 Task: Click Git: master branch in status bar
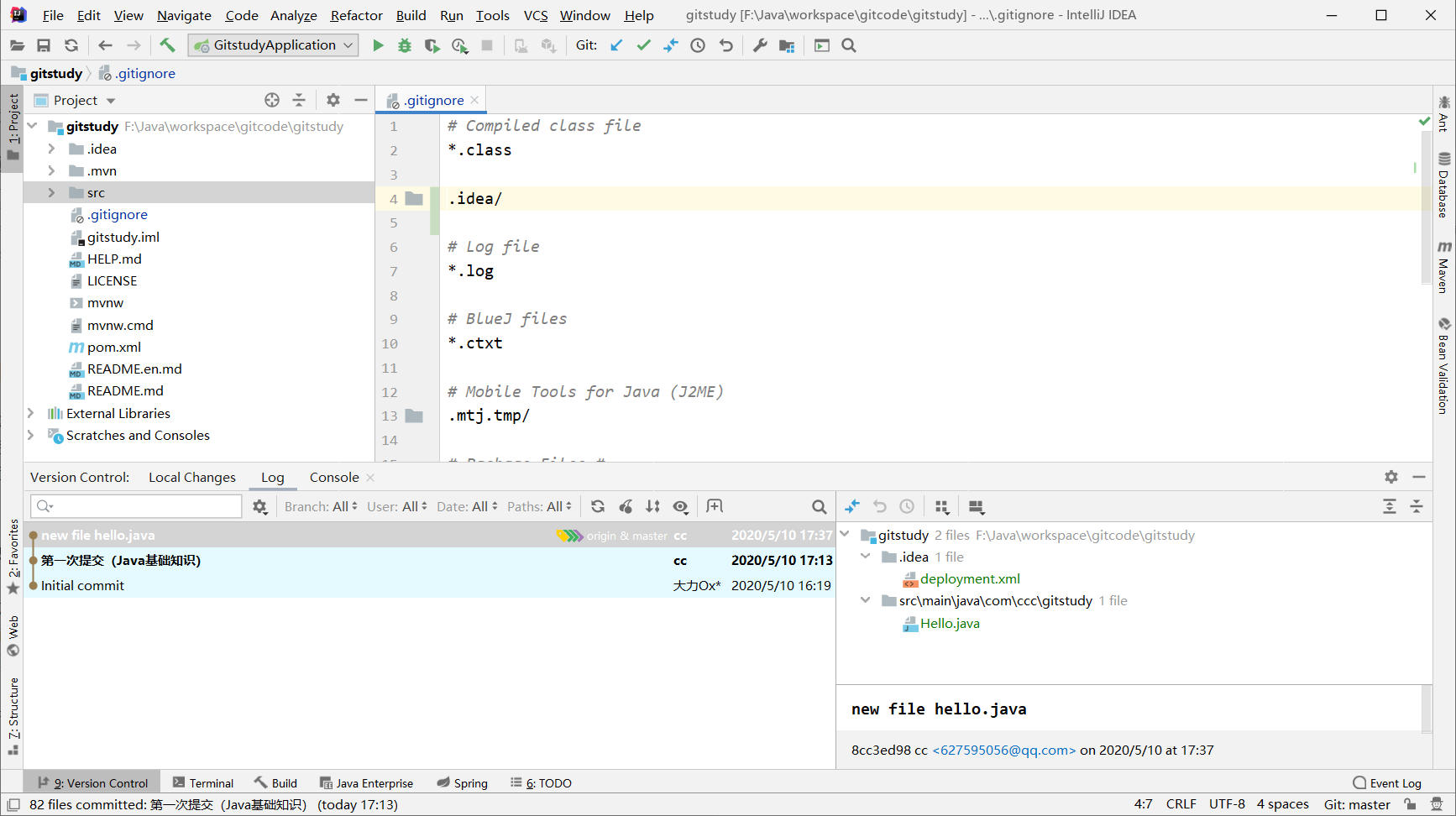tap(1357, 804)
